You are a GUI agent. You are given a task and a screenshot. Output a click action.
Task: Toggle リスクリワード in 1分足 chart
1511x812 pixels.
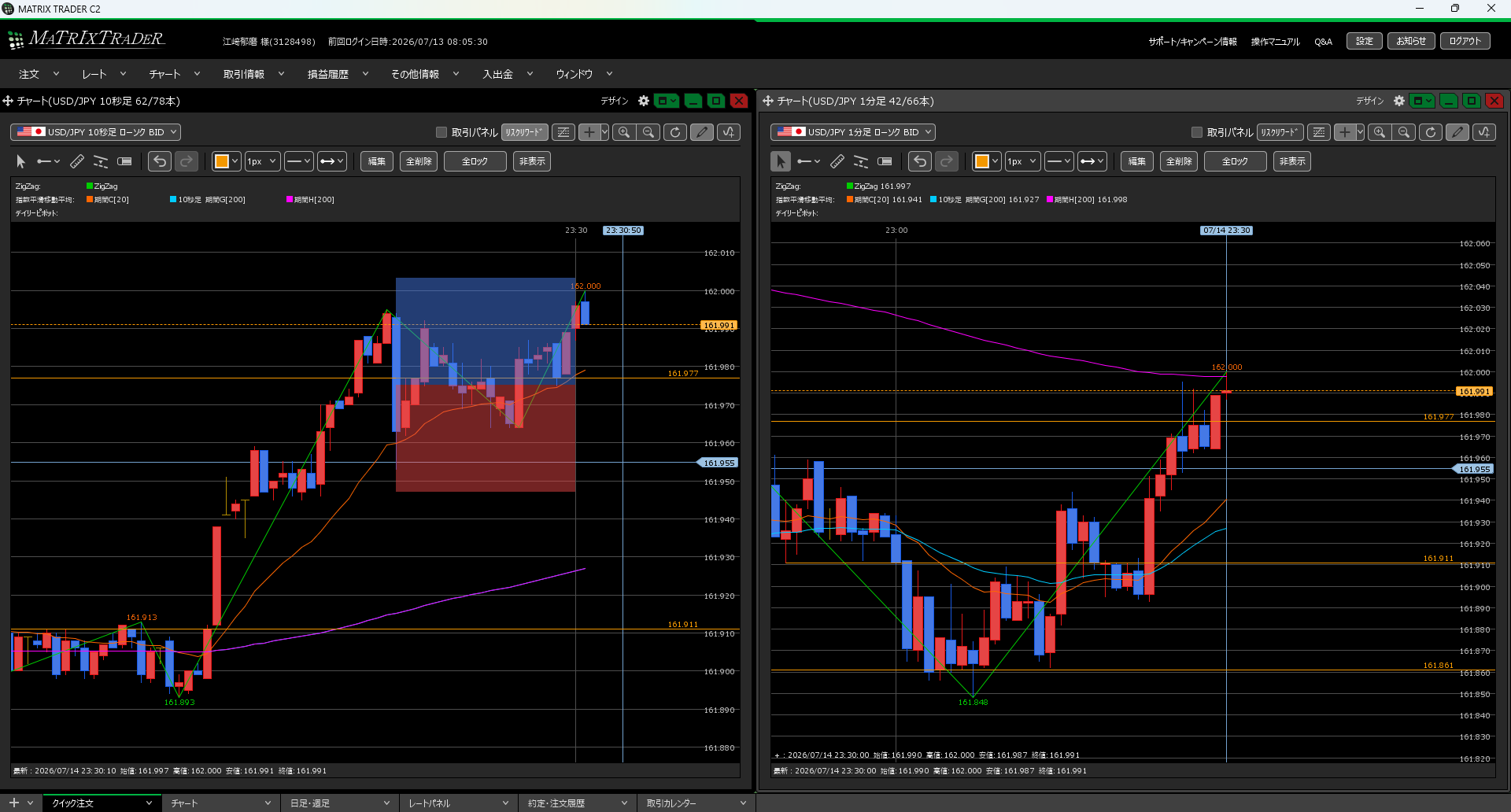(x=1280, y=132)
